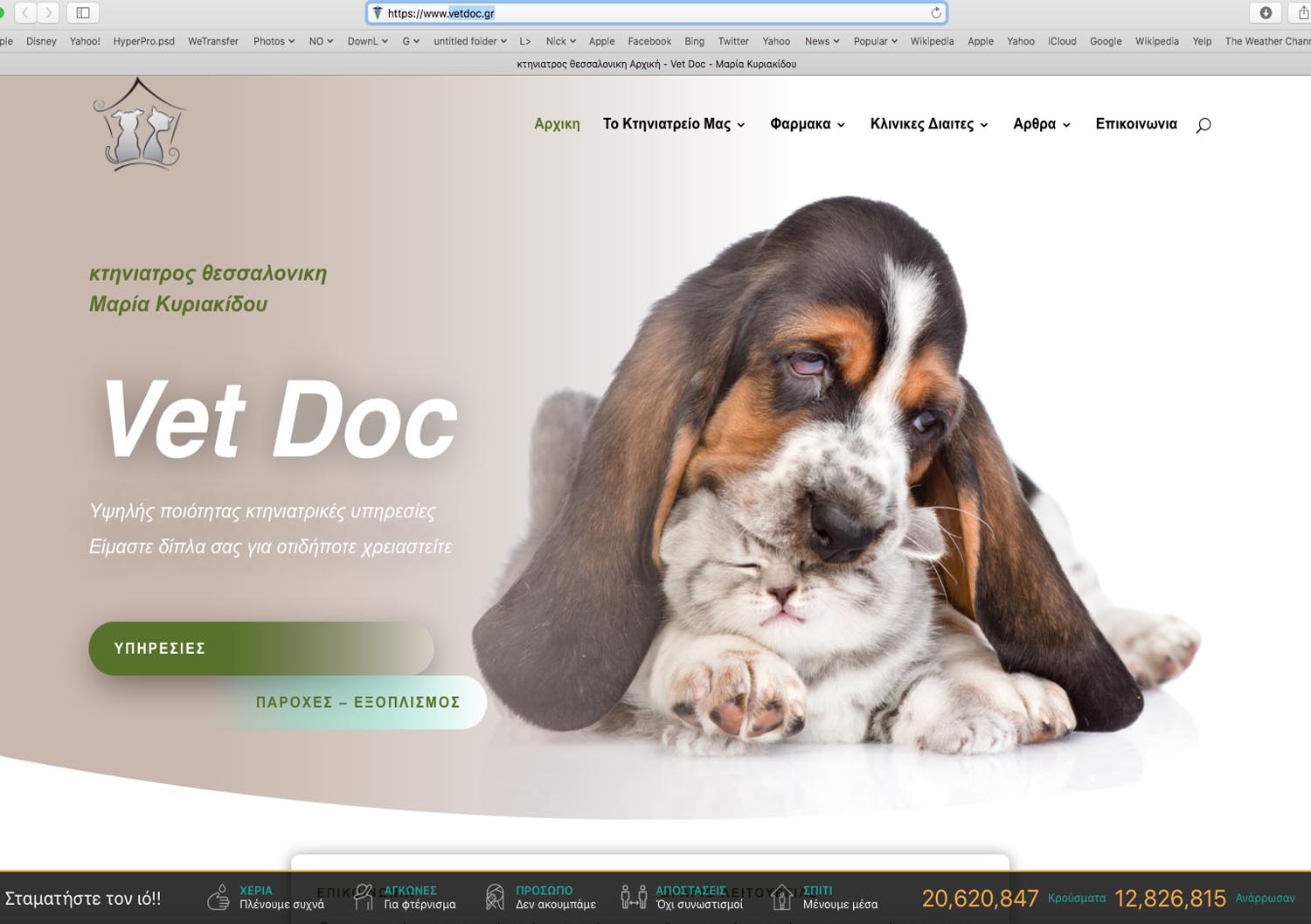Click the Safari forward navigation arrow
The height and width of the screenshot is (924, 1311).
point(49,12)
